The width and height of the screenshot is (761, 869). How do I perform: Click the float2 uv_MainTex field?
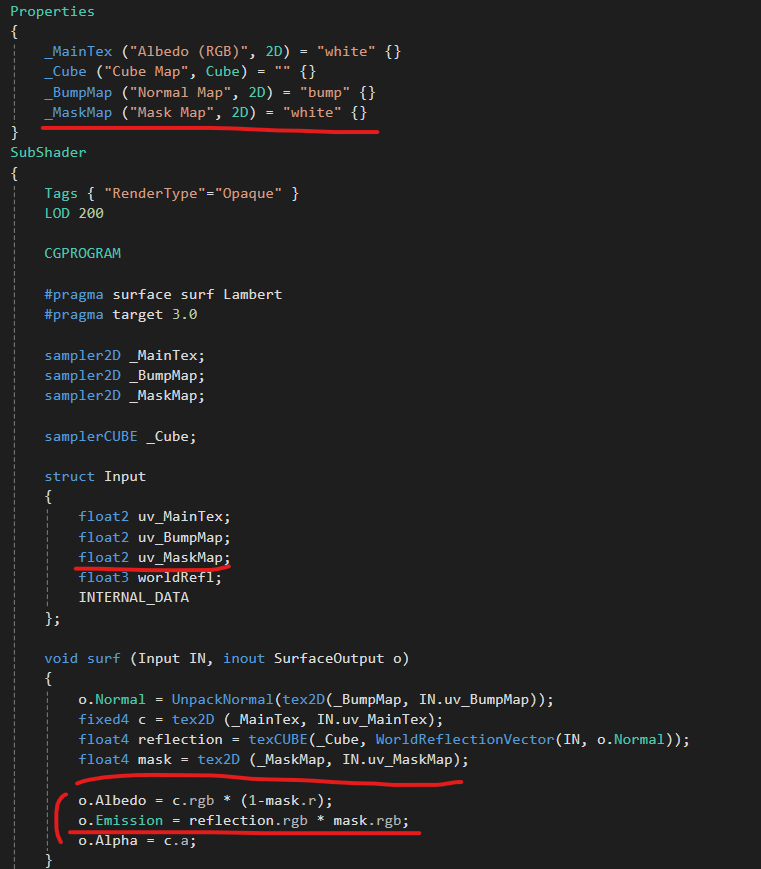coord(155,517)
